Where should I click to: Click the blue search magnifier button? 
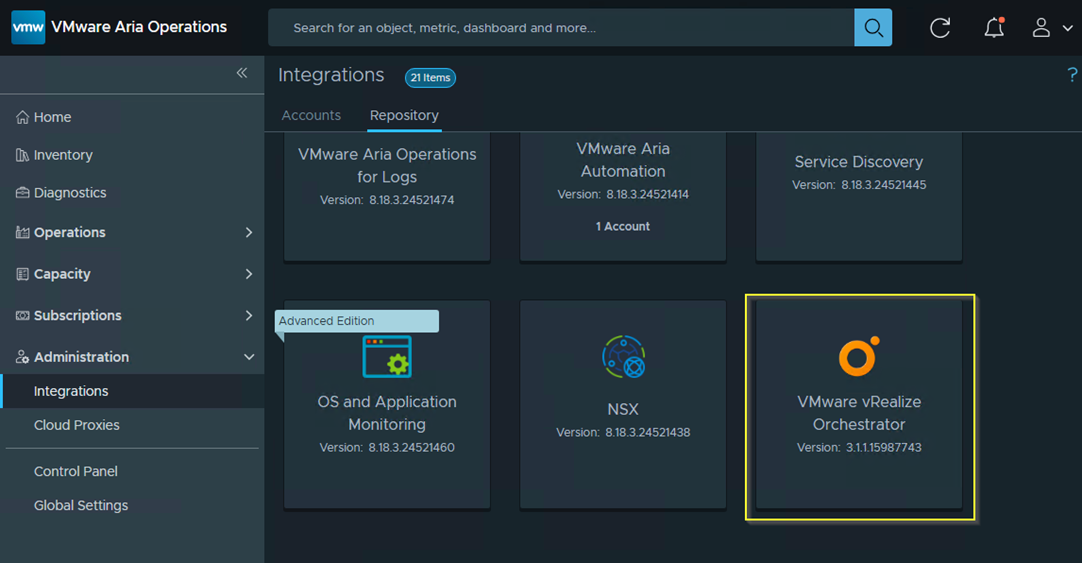click(873, 28)
